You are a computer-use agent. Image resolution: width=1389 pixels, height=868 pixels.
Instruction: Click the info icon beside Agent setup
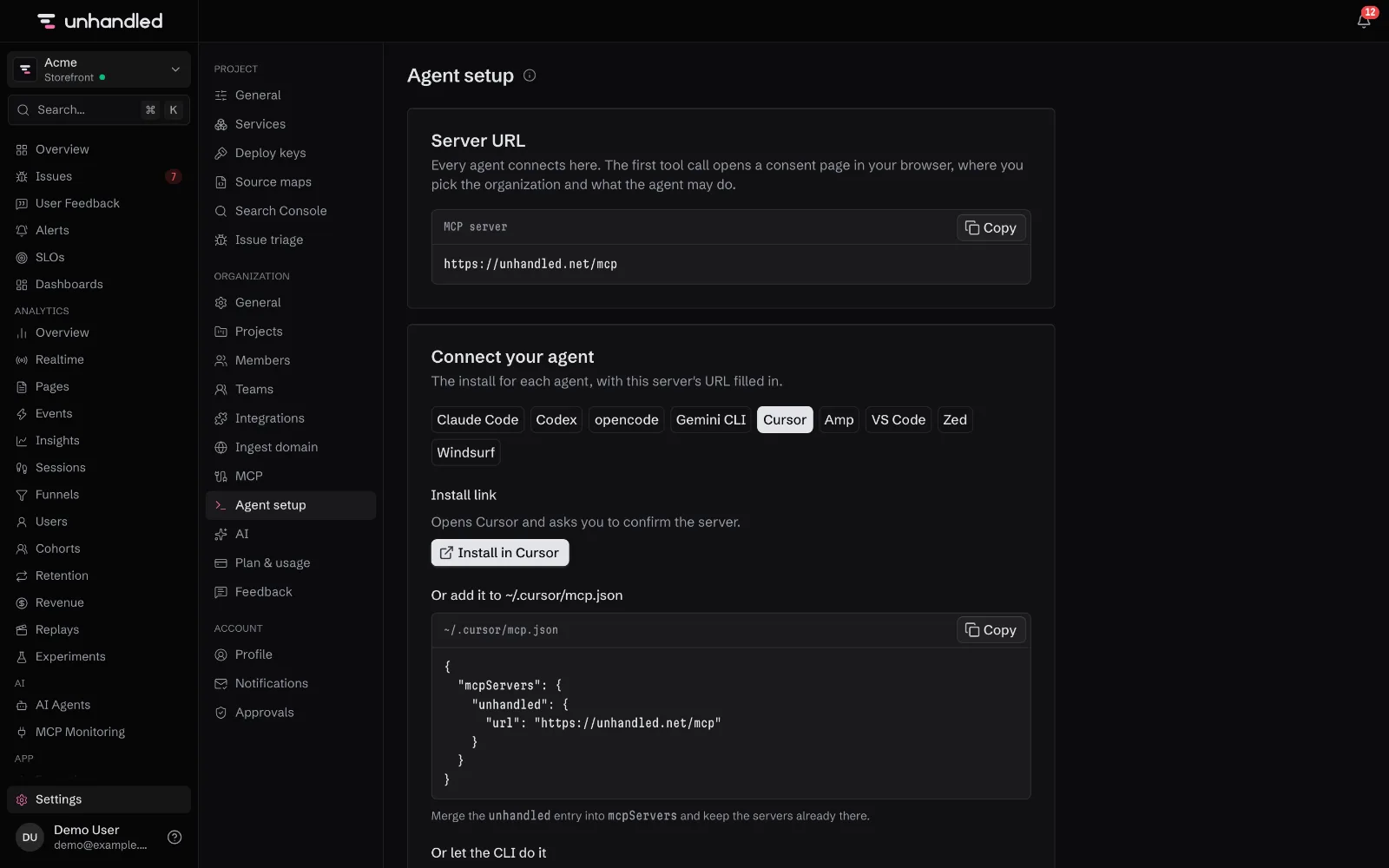tap(530, 76)
